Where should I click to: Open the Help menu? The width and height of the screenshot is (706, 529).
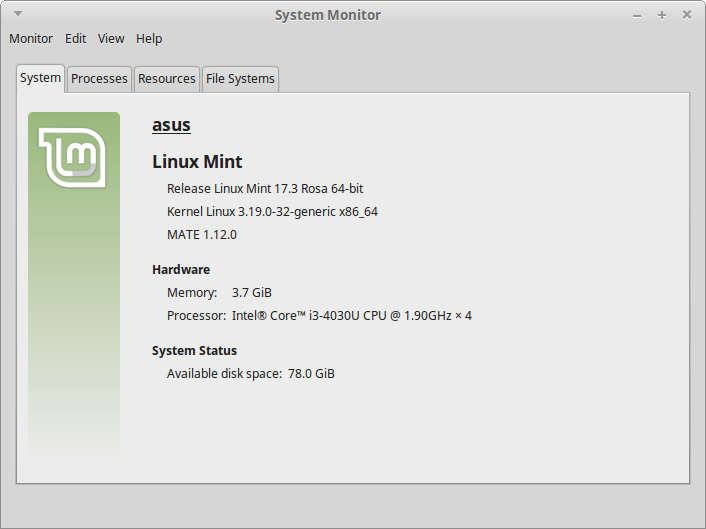click(149, 39)
